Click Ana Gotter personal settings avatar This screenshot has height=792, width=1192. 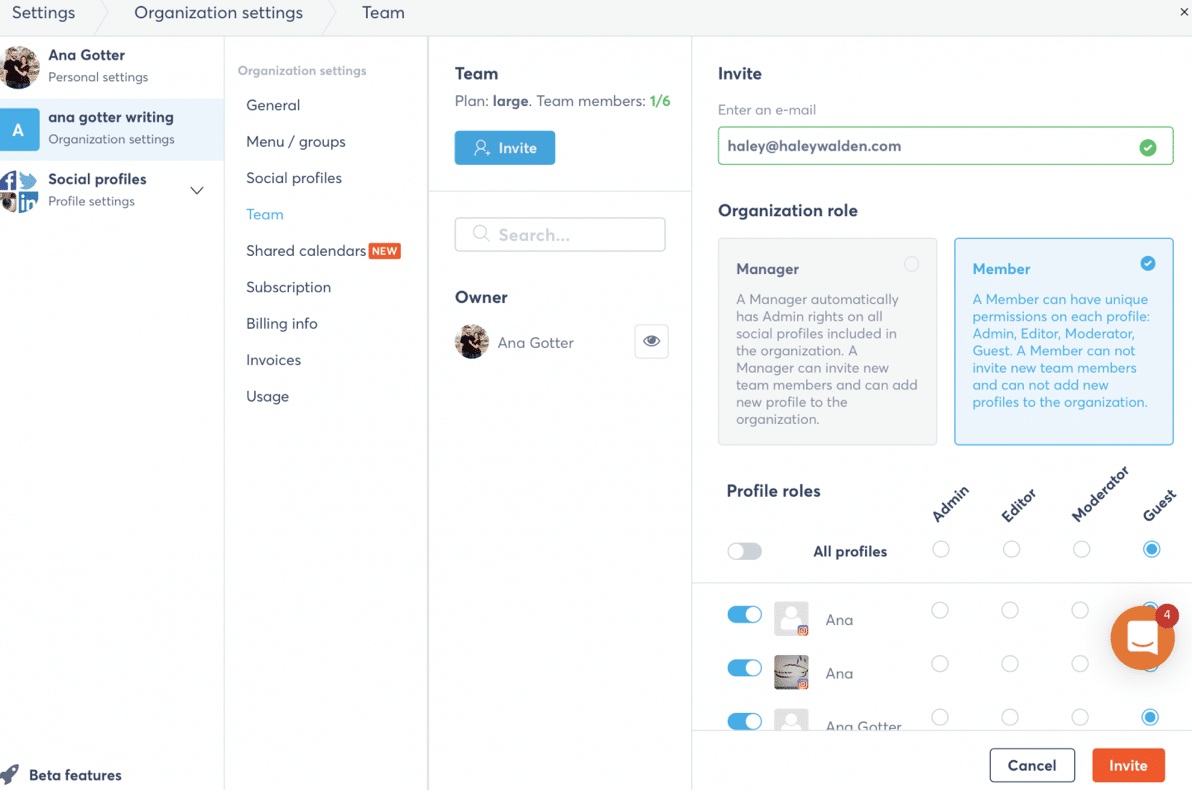click(21, 67)
